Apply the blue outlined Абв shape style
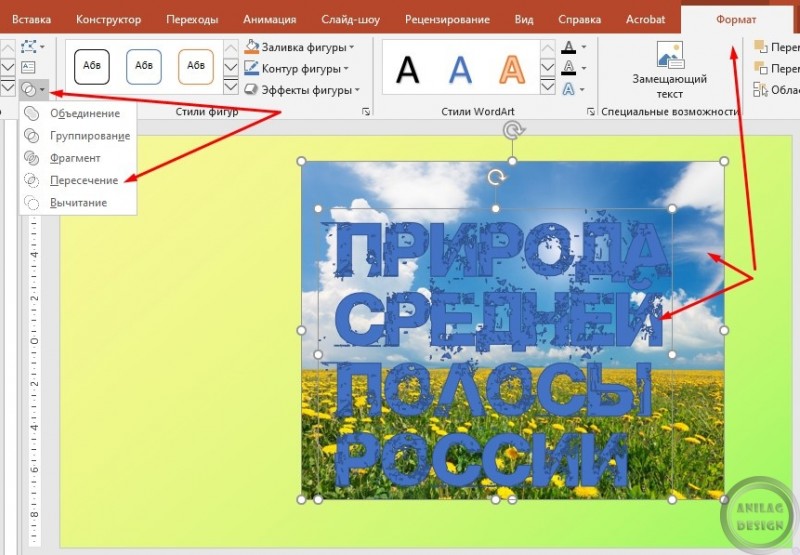This screenshot has width=800, height=555. coord(144,66)
